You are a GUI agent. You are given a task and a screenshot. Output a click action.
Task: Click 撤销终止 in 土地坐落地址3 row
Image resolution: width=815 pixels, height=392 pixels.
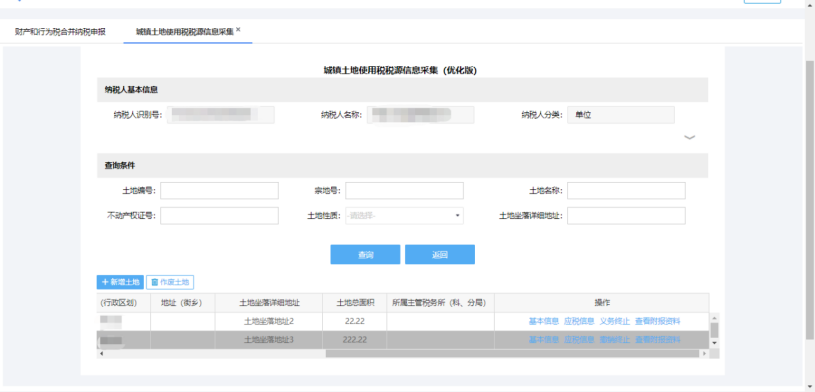pyautogui.click(x=614, y=340)
